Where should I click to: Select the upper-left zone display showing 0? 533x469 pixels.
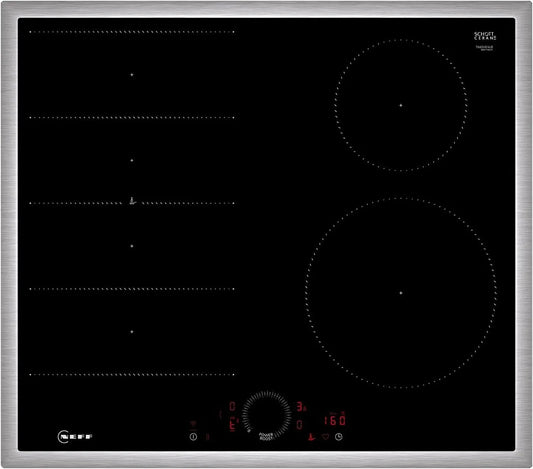233,406
